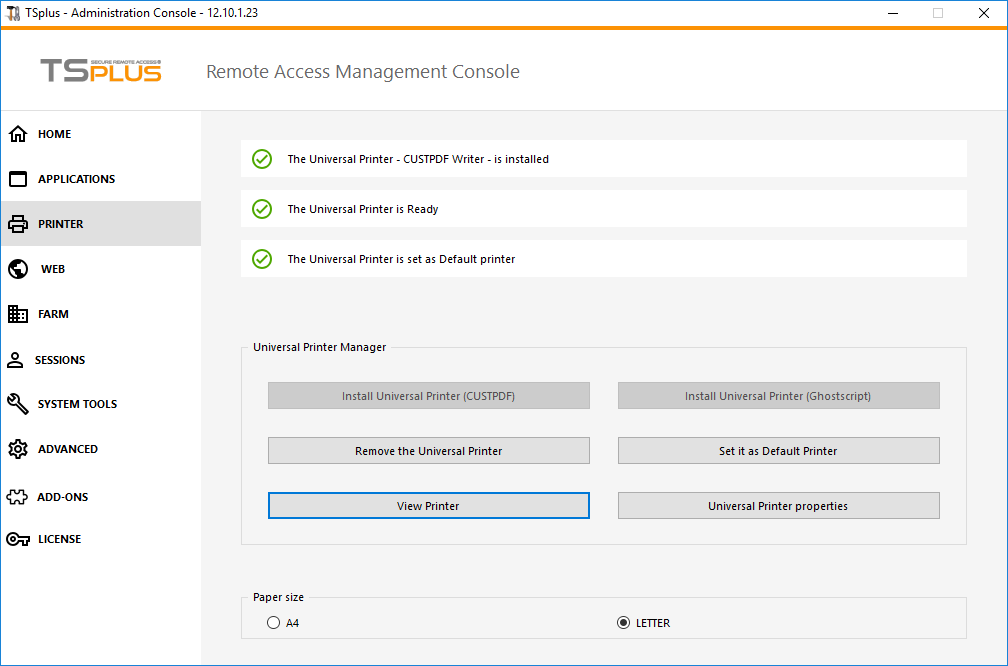Click the TSplus title bar app icon
Image resolution: width=1008 pixels, height=666 pixels.
click(13, 13)
